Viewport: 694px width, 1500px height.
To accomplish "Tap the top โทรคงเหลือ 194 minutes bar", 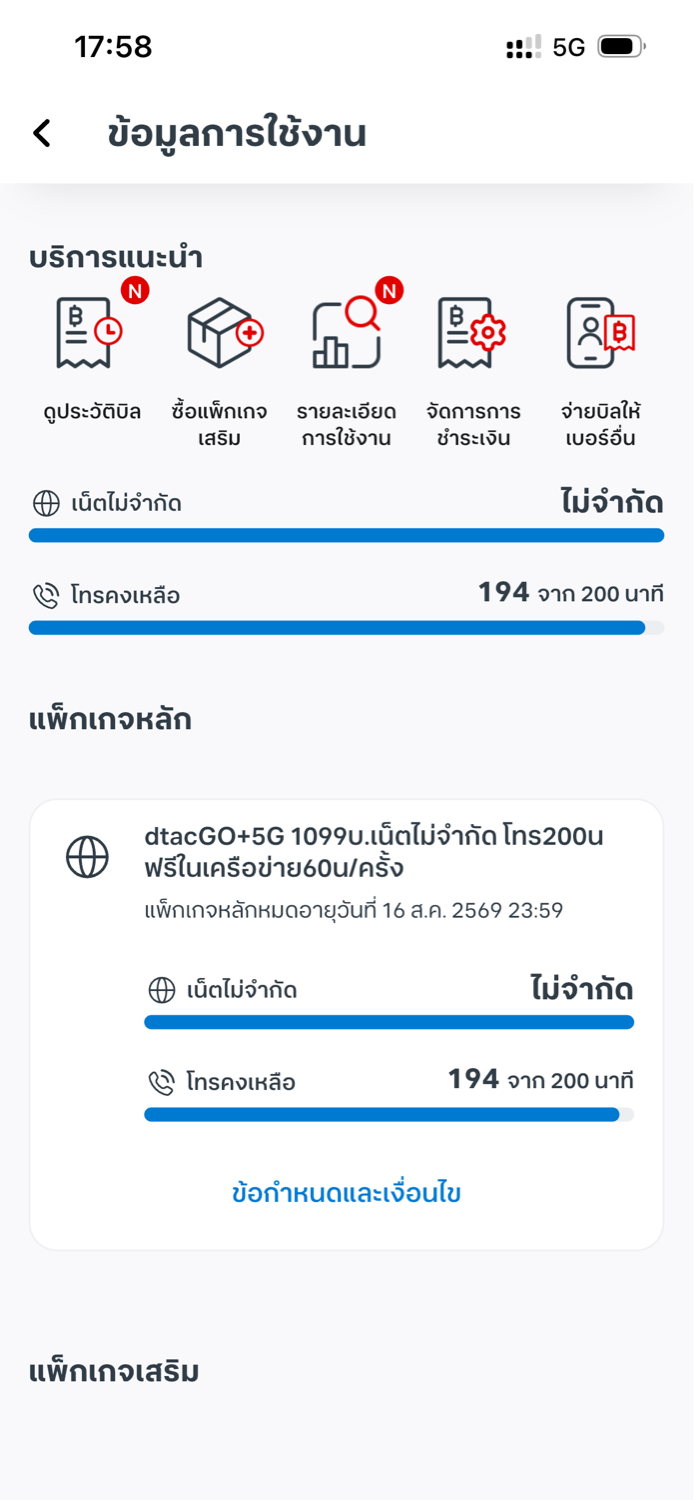I will [x=346, y=628].
